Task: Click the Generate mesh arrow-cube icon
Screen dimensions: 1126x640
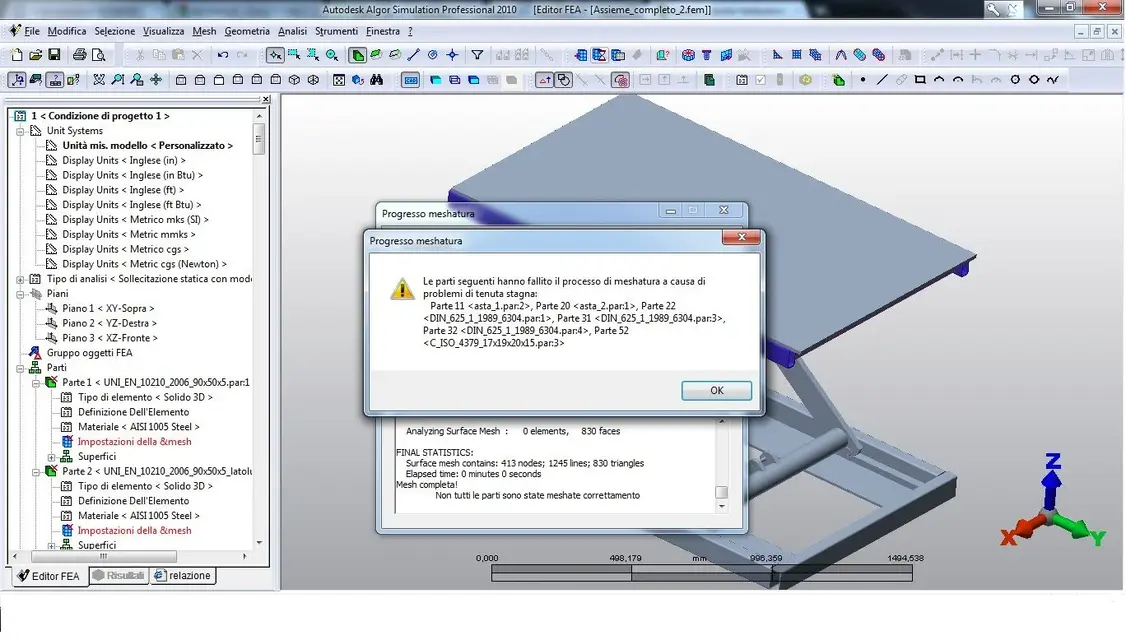Action: click(580, 55)
